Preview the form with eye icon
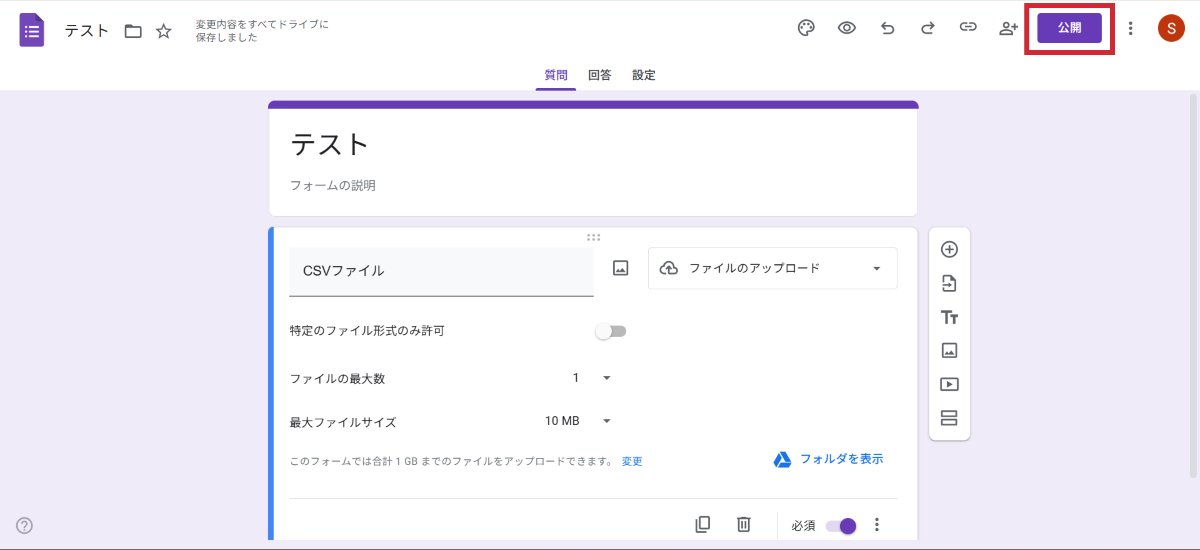This screenshot has width=1200, height=550. click(x=847, y=28)
